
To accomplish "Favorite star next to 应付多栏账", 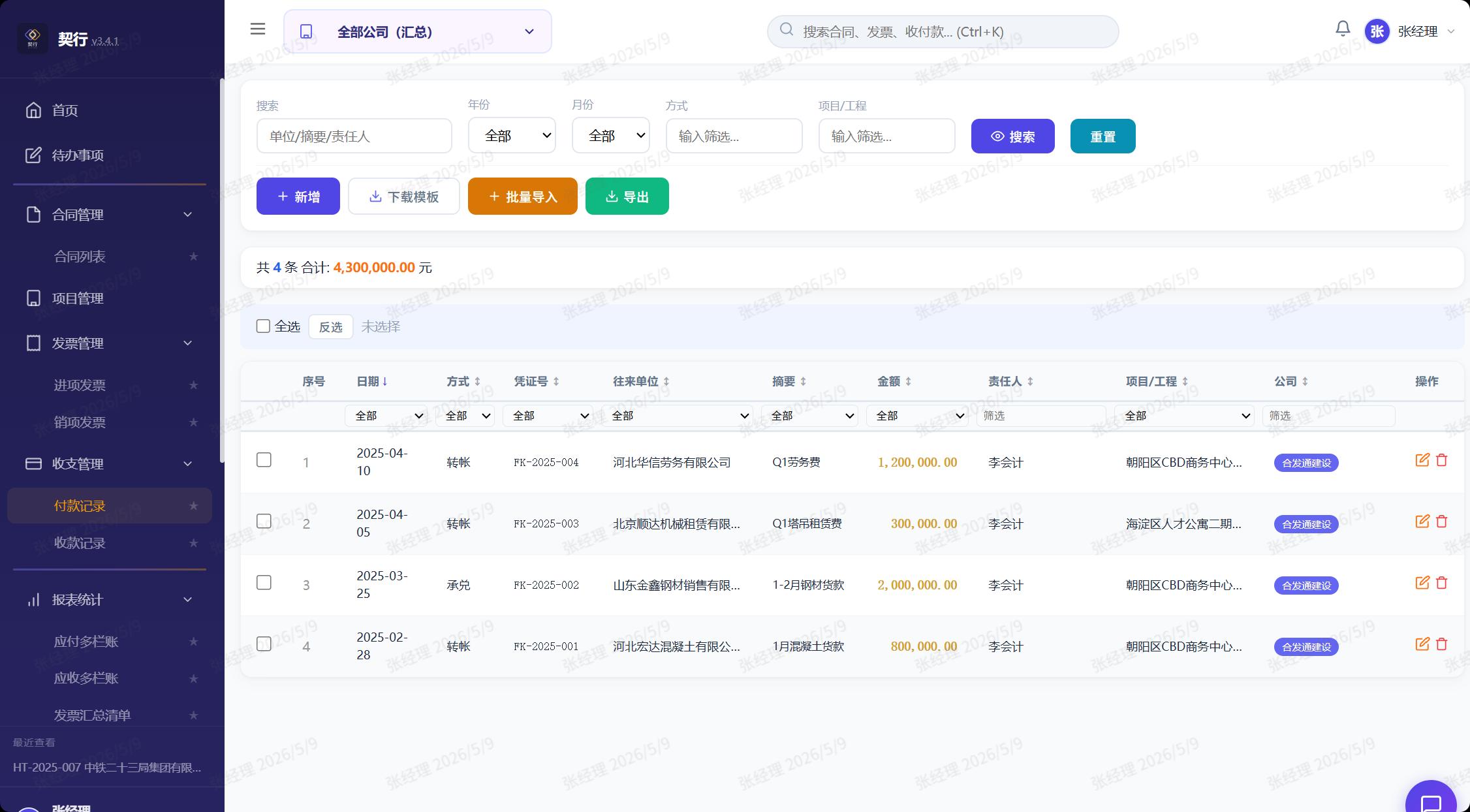I will tap(193, 642).
